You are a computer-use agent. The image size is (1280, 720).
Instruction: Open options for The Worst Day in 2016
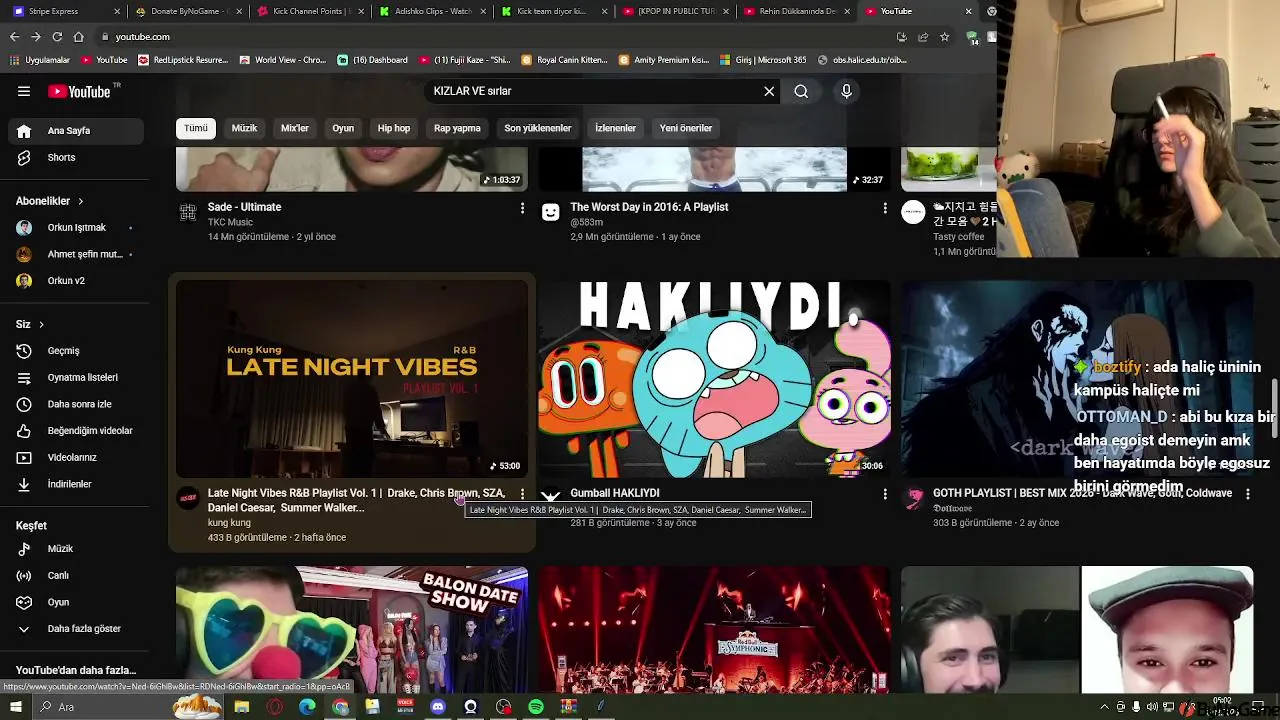pos(884,208)
